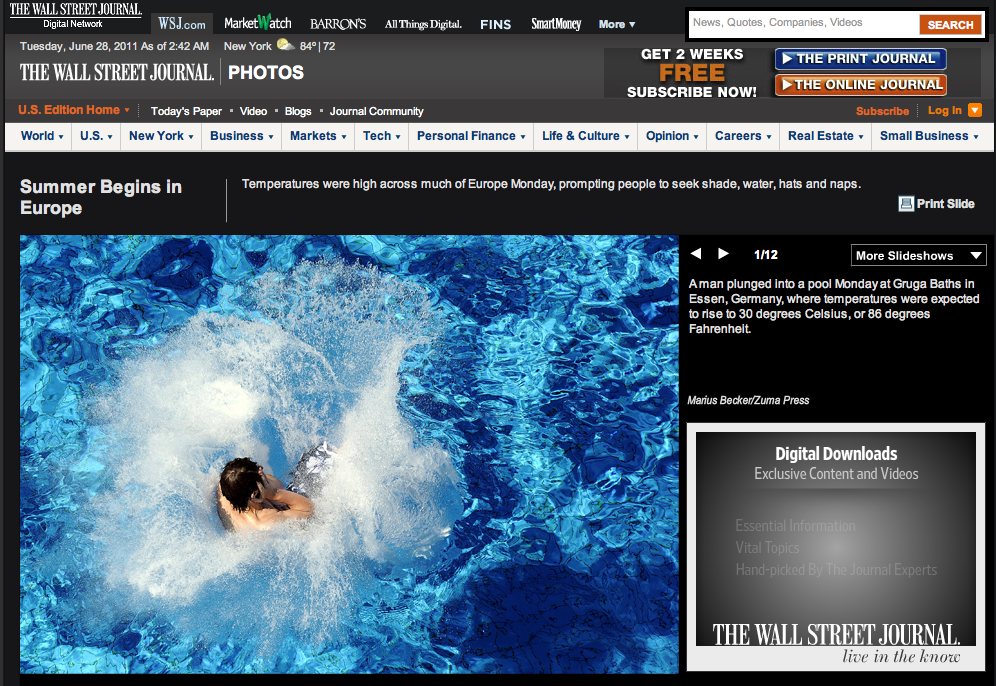This screenshot has height=686, width=996.
Task: Open the U.S. Edition Home dropdown
Action: point(74,110)
